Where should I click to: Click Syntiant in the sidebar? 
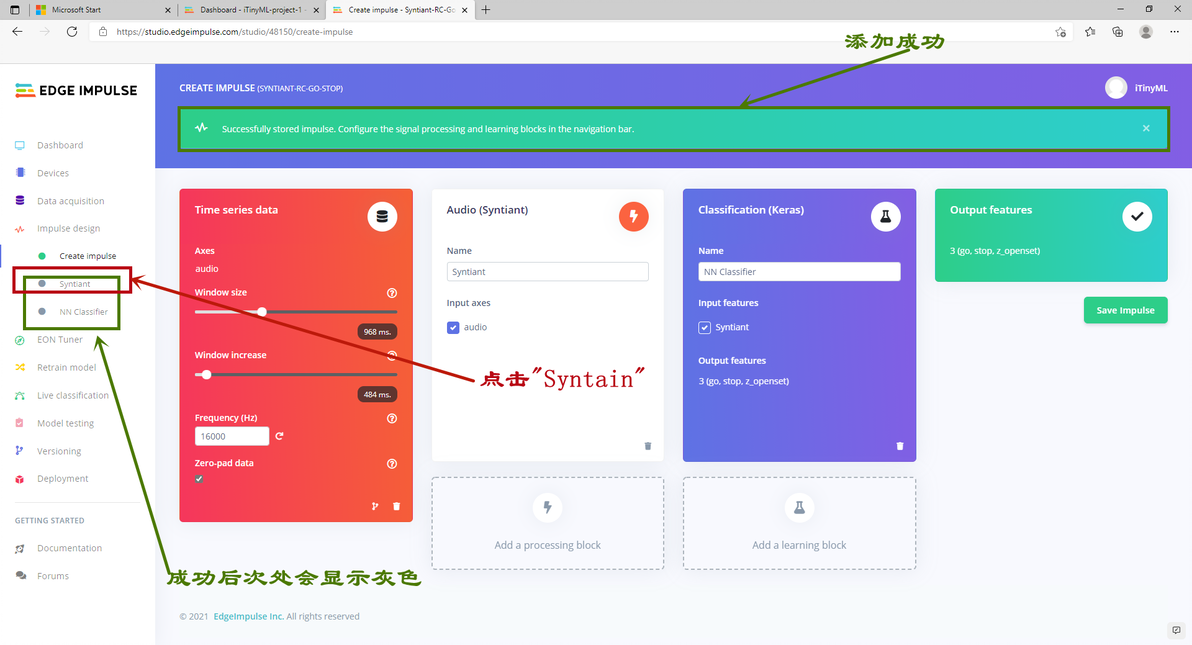(74, 284)
